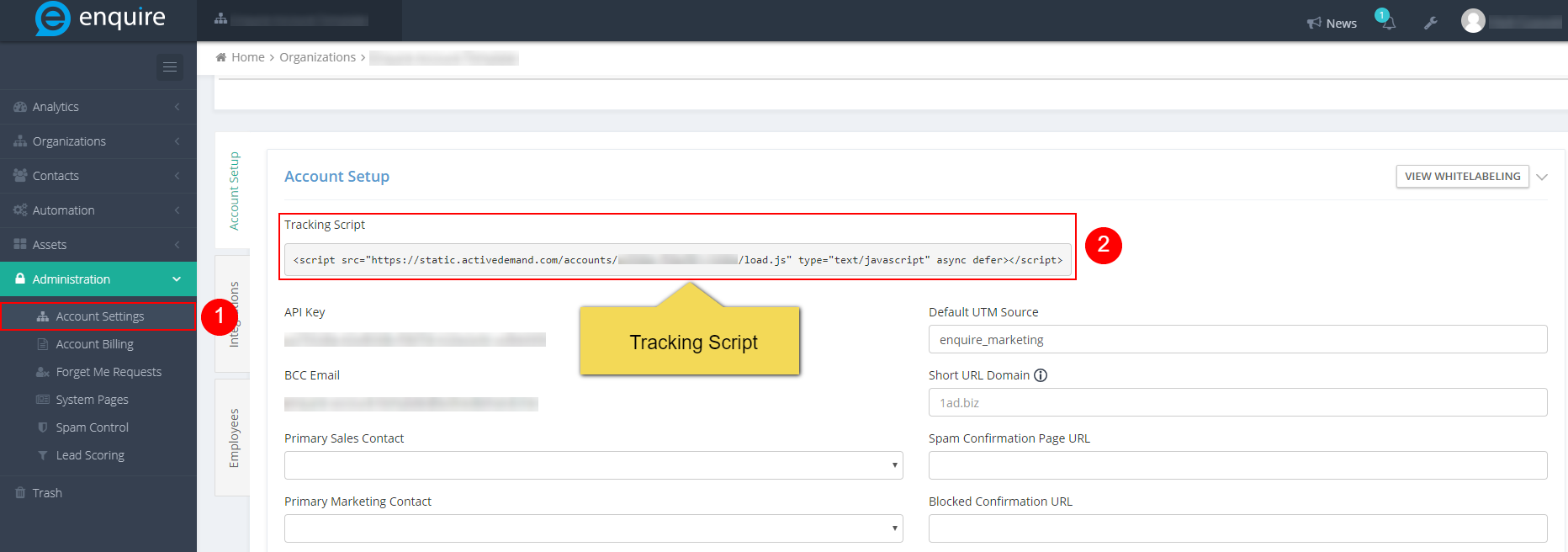Expand the Automation menu chevron
Viewport: 1568px width, 552px height.
[177, 210]
